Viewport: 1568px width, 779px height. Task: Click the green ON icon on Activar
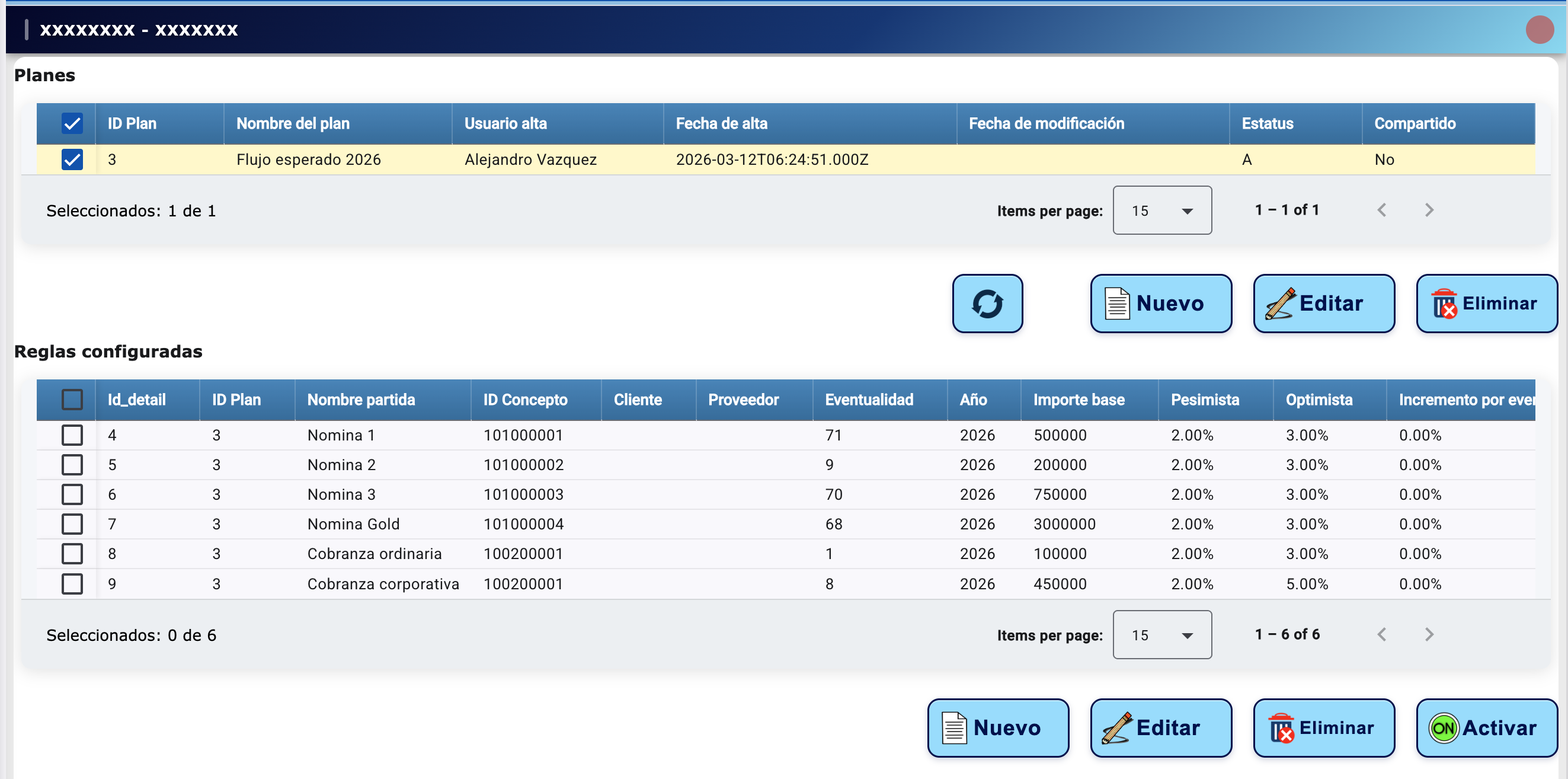pos(1443,727)
